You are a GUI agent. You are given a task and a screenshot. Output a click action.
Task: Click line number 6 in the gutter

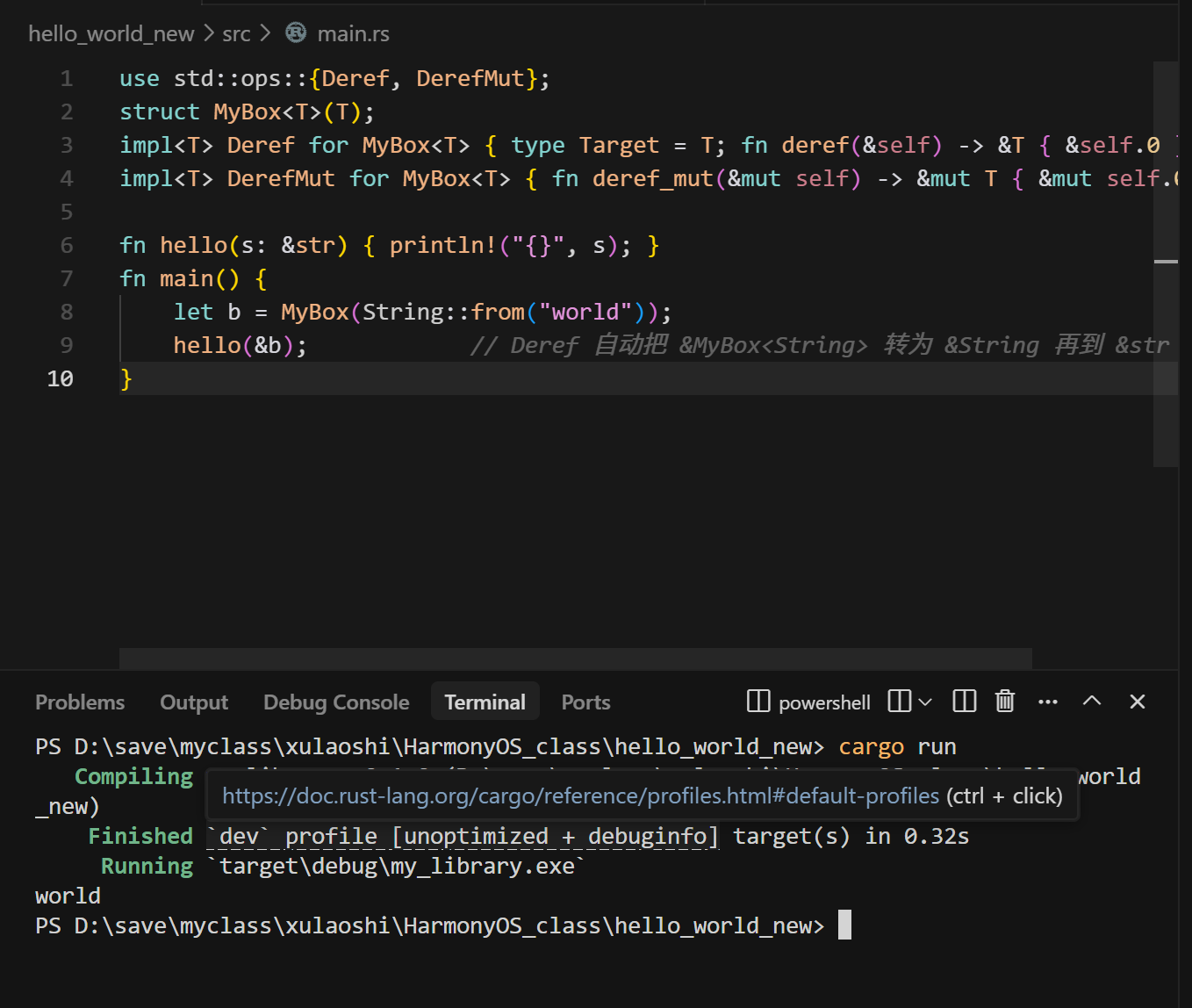(x=67, y=246)
